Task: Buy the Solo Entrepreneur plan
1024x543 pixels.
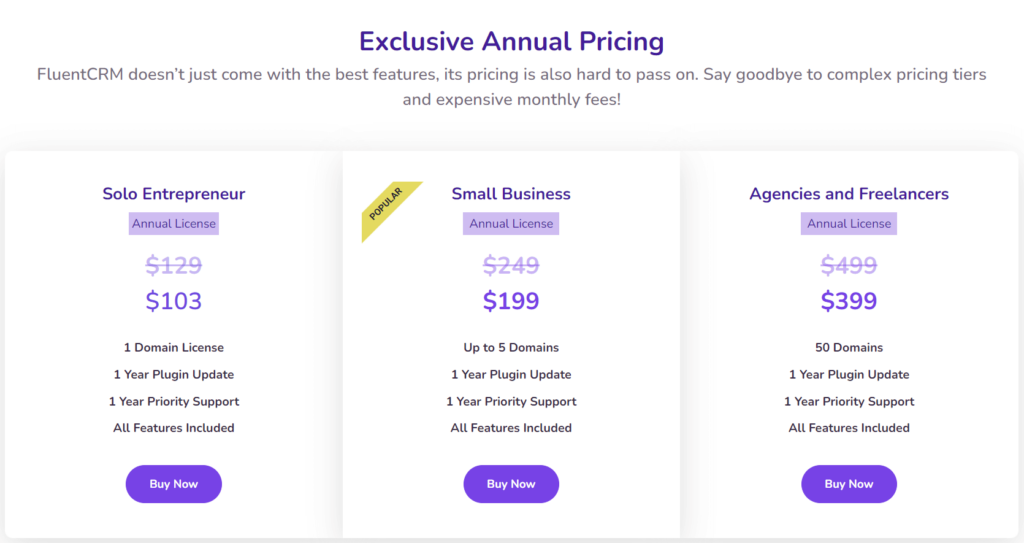Action: [174, 484]
